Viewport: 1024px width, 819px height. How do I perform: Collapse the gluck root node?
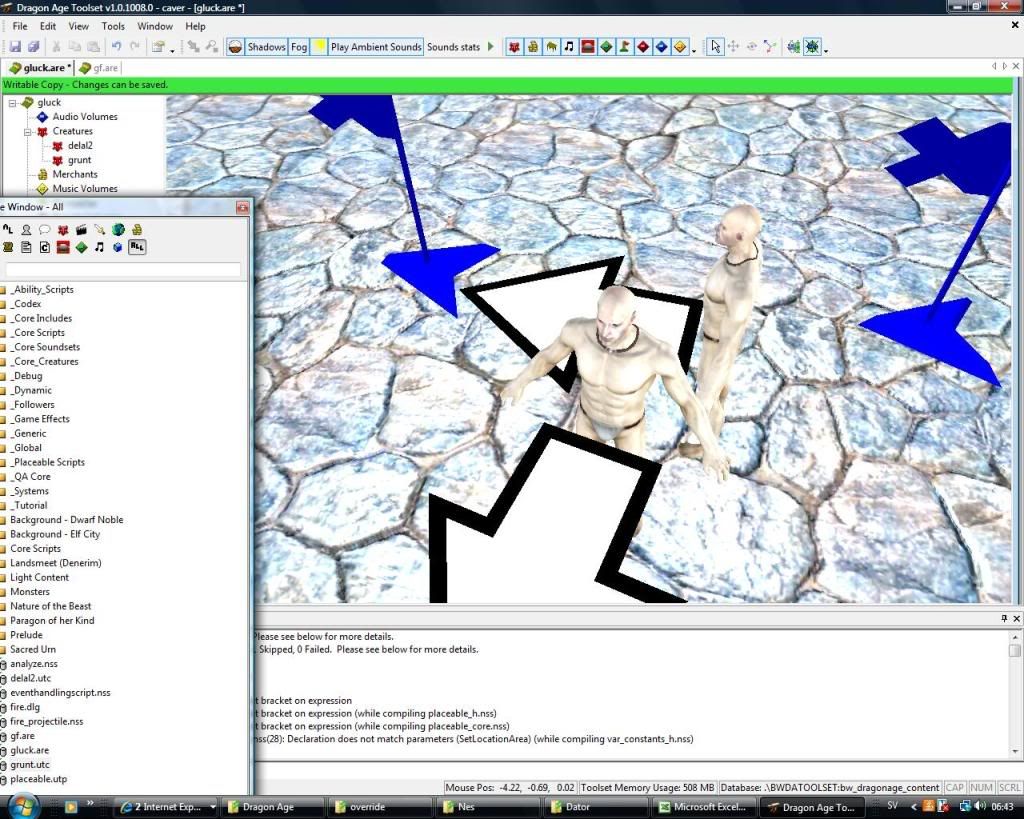tap(13, 103)
